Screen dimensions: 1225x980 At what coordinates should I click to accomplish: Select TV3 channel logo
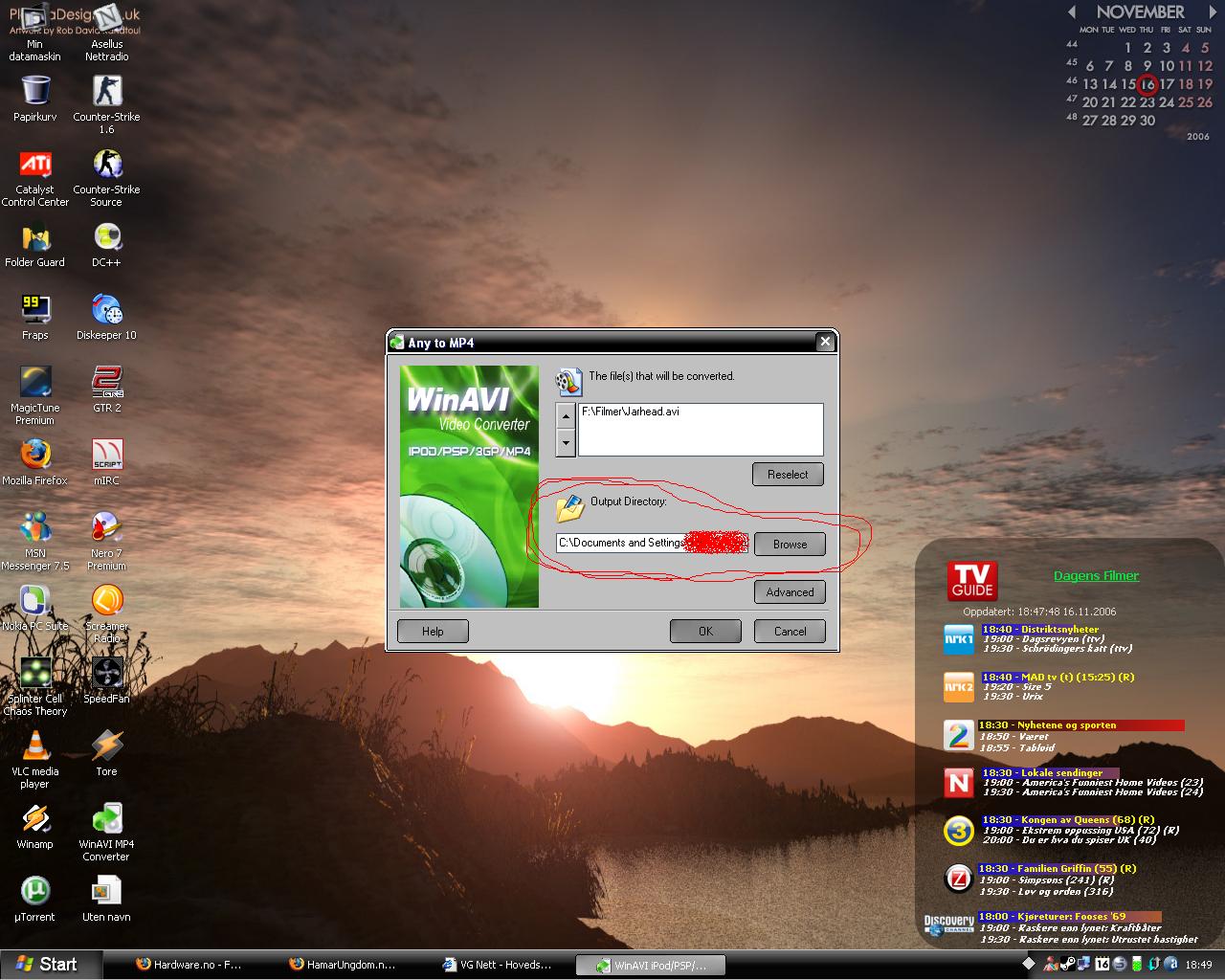point(959,831)
